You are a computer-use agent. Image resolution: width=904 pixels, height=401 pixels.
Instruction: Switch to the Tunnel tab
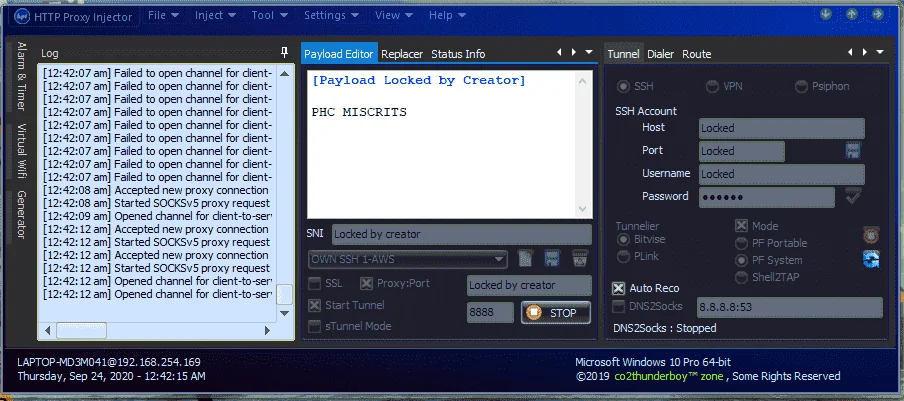pos(623,54)
